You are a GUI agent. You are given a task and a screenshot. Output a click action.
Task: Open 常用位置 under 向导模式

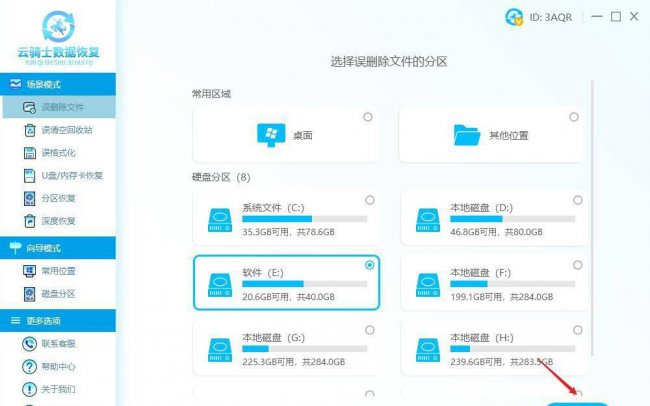(58, 271)
